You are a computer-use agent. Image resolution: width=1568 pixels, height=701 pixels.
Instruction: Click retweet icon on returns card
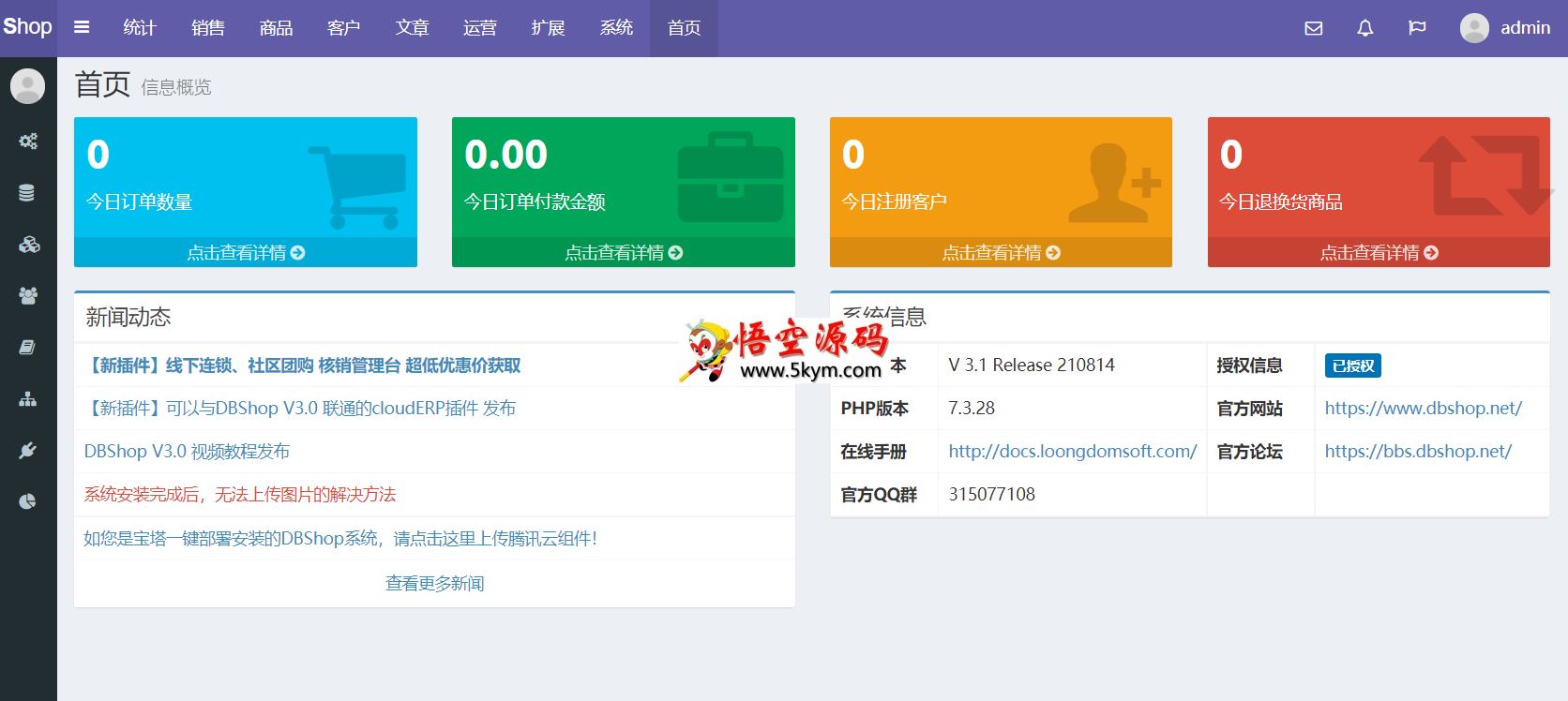1485,176
